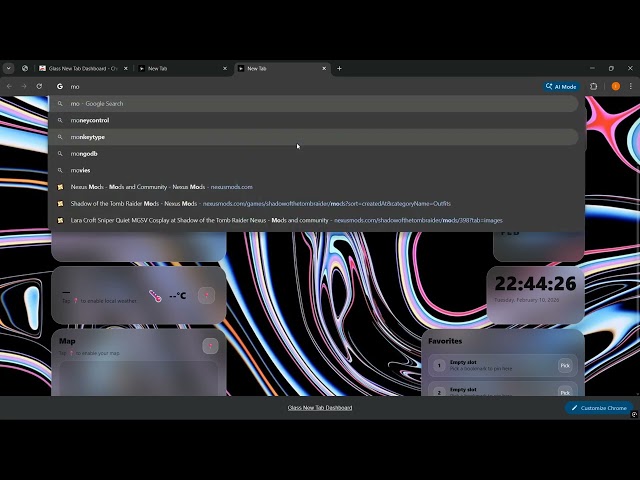640x480 pixels.
Task: Select 'moneycontrol' suggestion
Action: (313, 120)
